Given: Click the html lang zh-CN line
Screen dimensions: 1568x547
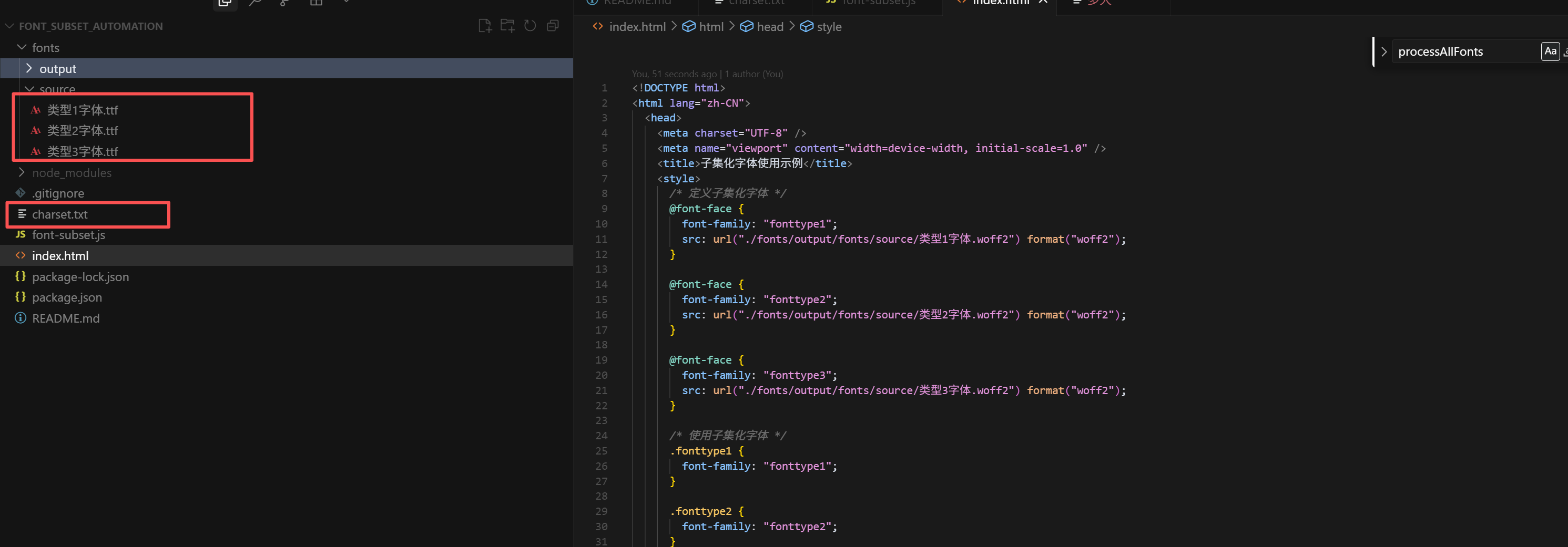Looking at the screenshot, I should click(691, 104).
